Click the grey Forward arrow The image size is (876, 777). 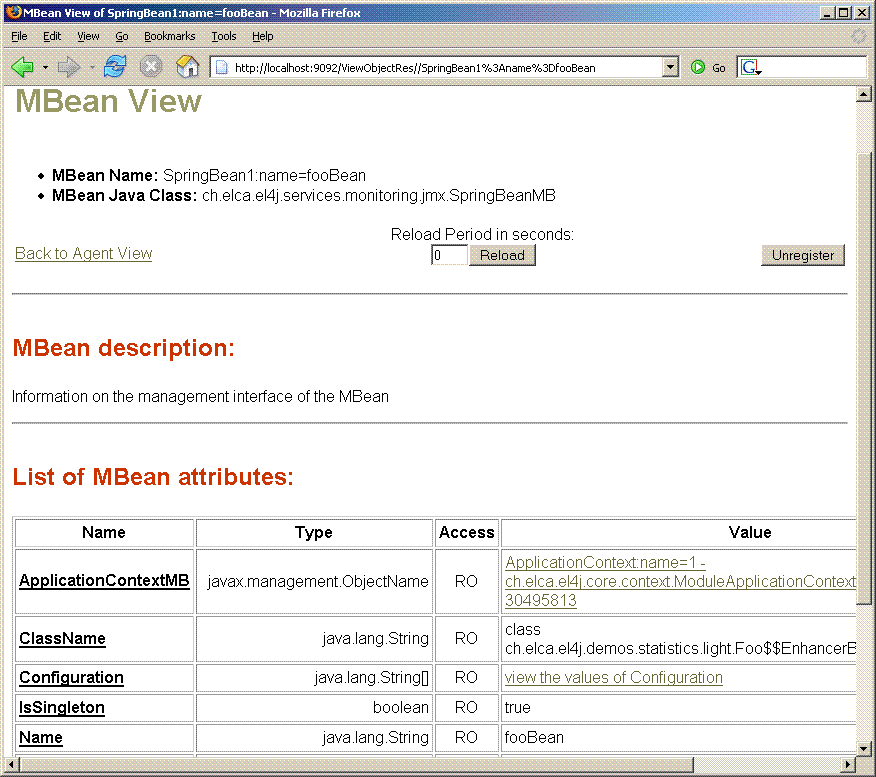pos(69,68)
